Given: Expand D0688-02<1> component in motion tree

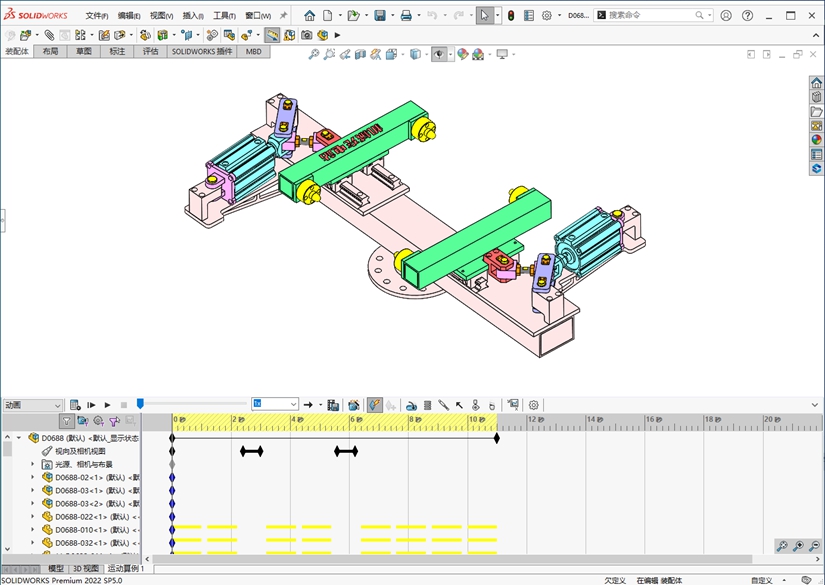Looking at the screenshot, I should tap(33, 477).
